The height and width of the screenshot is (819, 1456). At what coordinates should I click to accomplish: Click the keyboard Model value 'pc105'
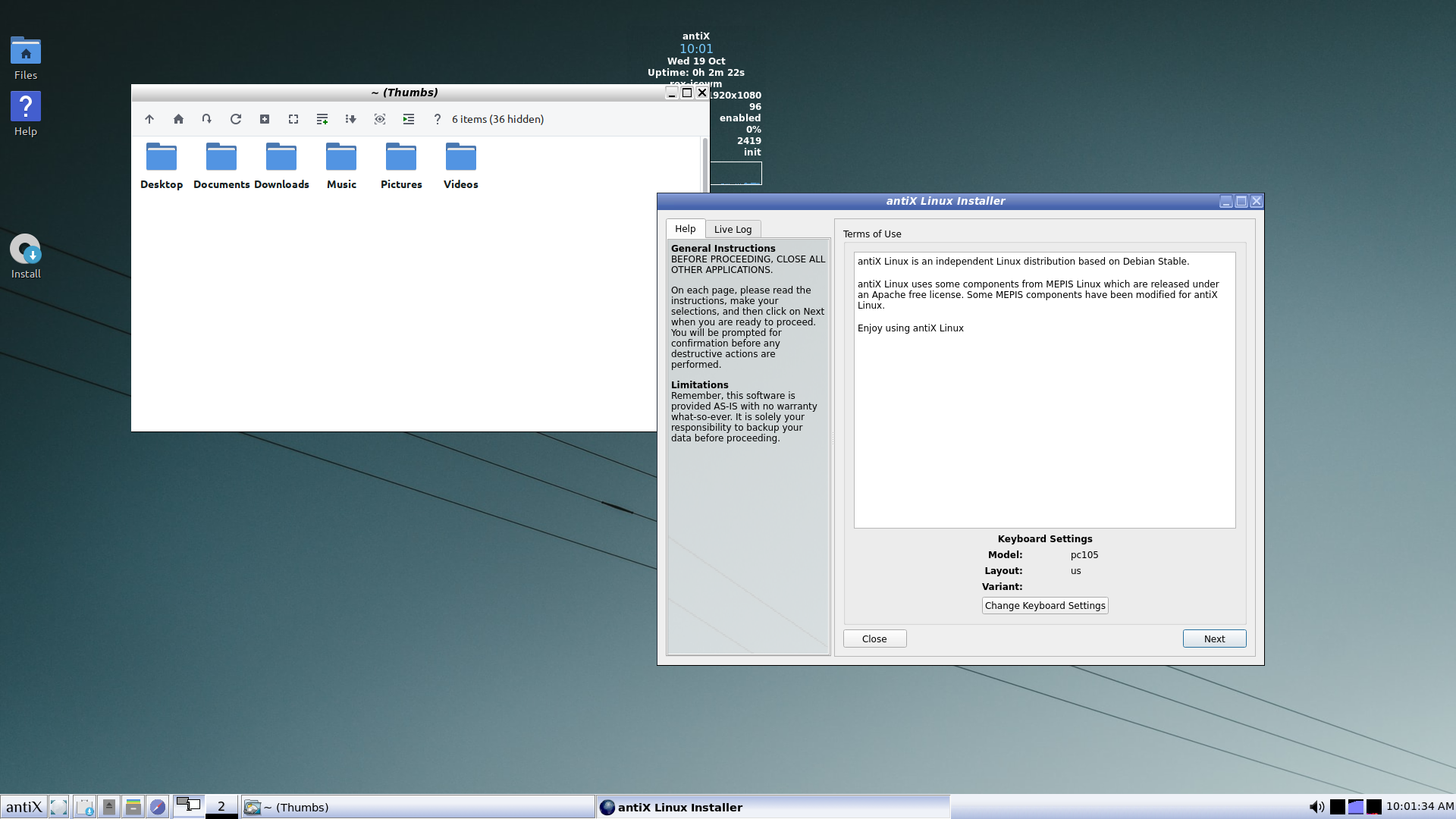[1084, 555]
